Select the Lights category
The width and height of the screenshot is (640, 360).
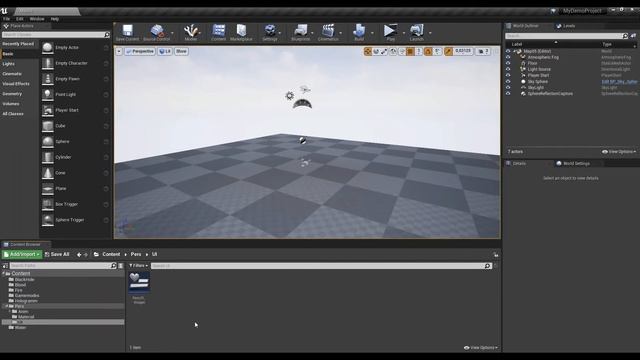click(x=9, y=64)
